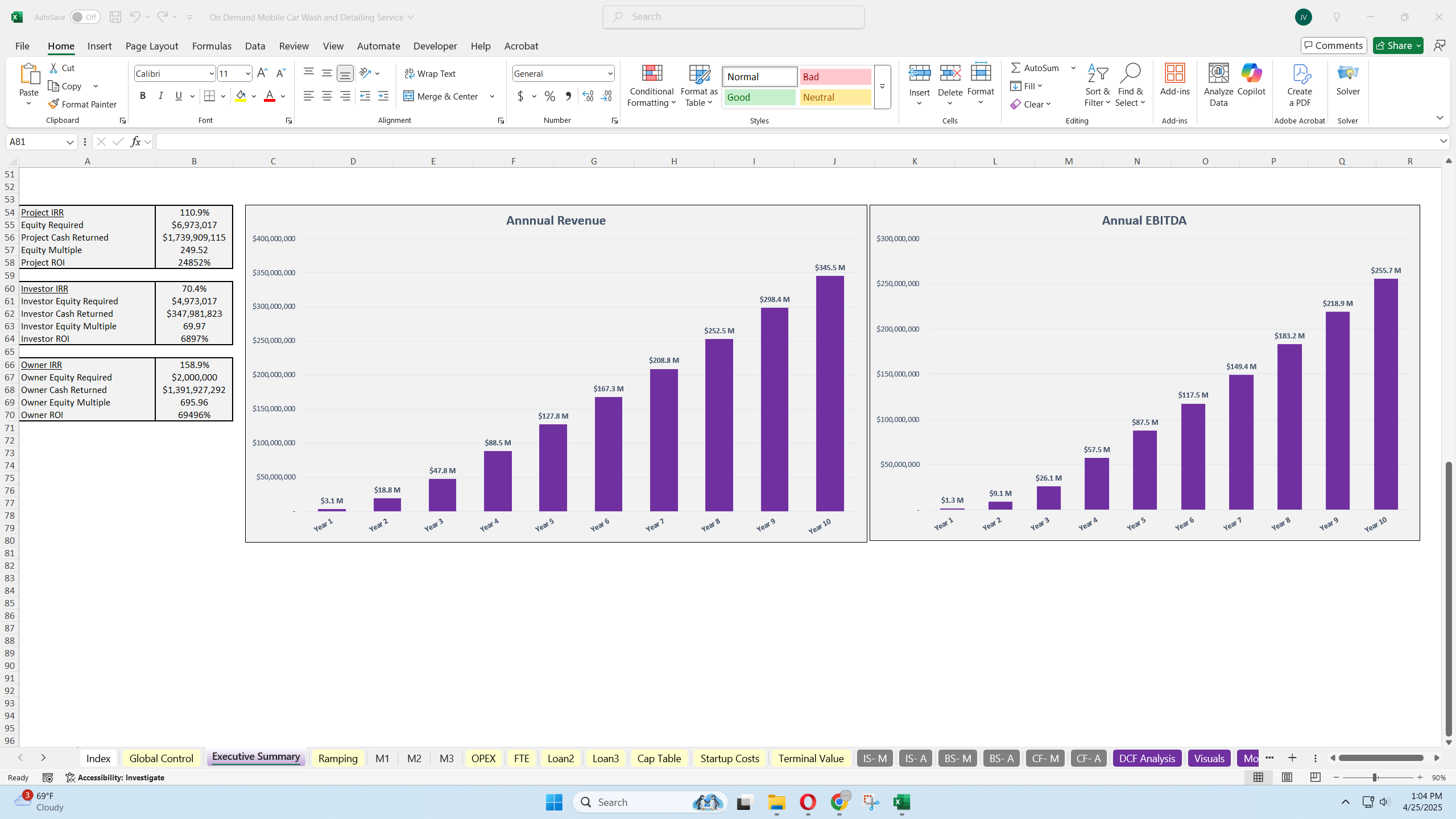Enable bold formatting
Screen dimensions: 1456x819
(x=142, y=96)
